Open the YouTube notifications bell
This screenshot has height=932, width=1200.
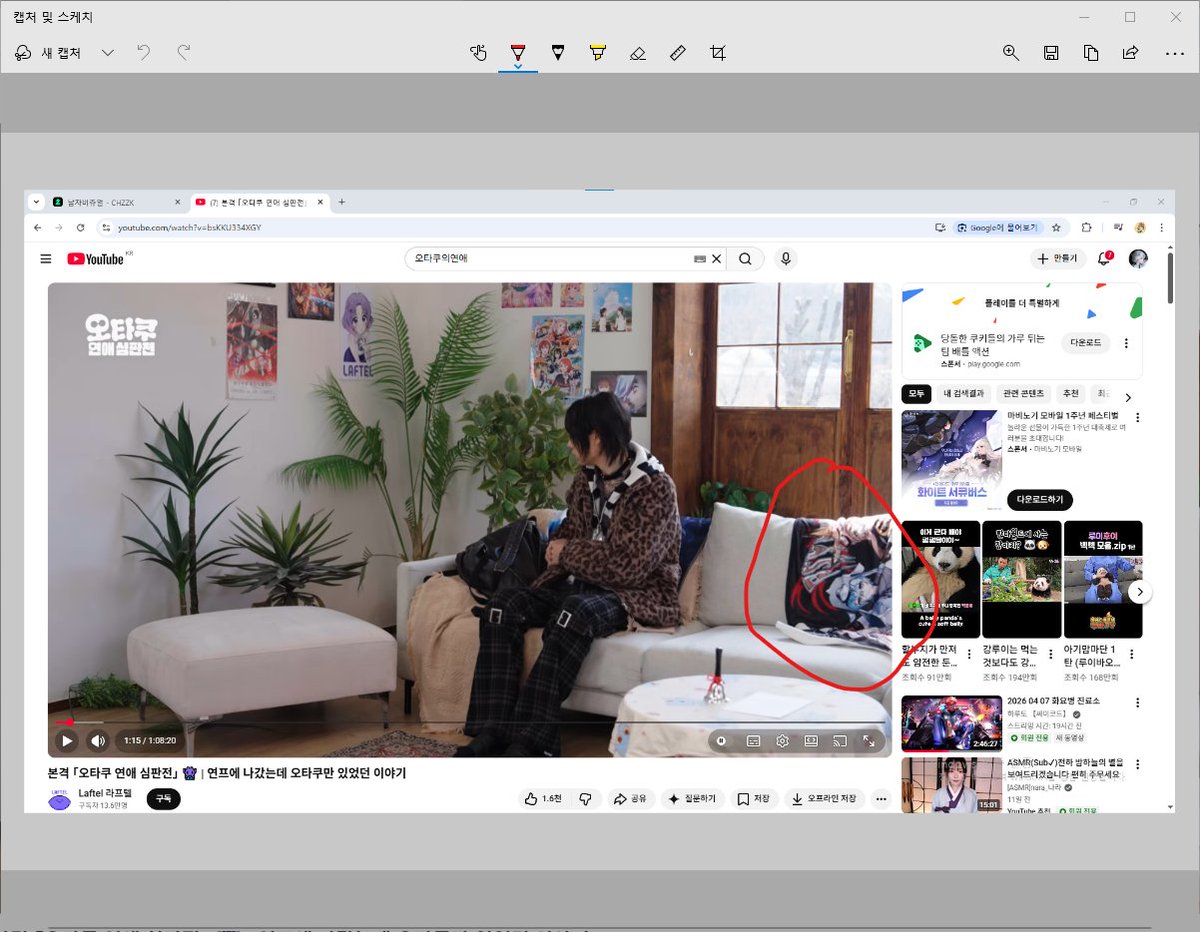pyautogui.click(x=1104, y=259)
